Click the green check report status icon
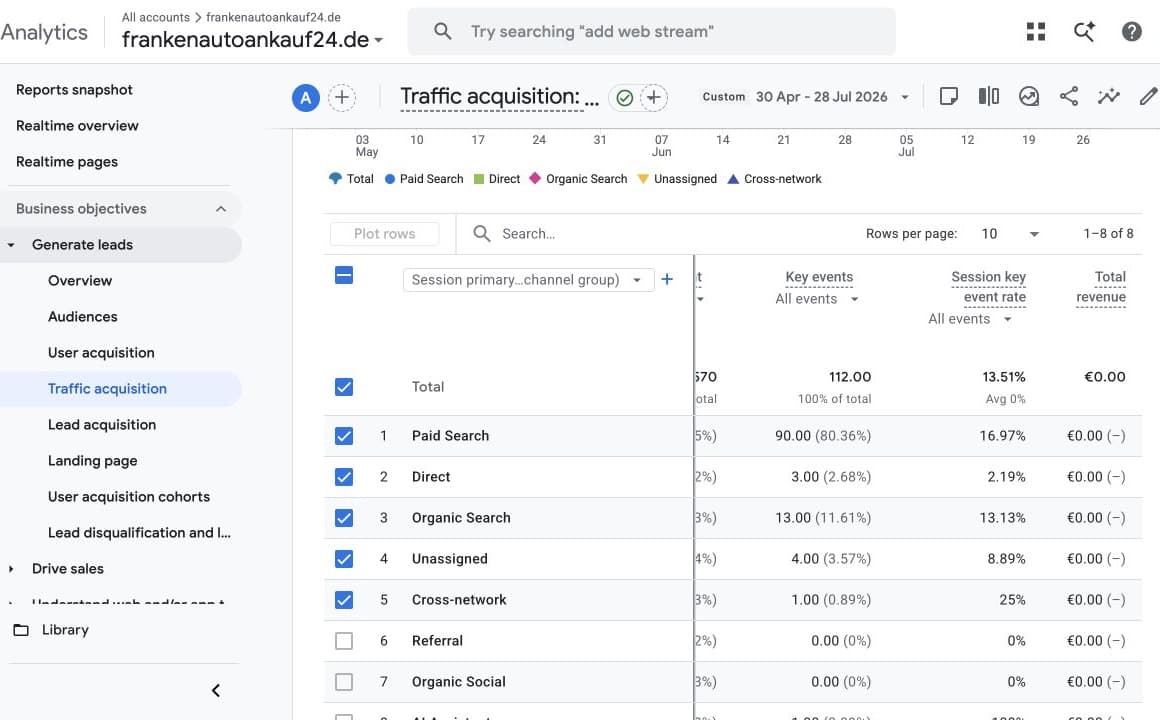 (x=624, y=98)
